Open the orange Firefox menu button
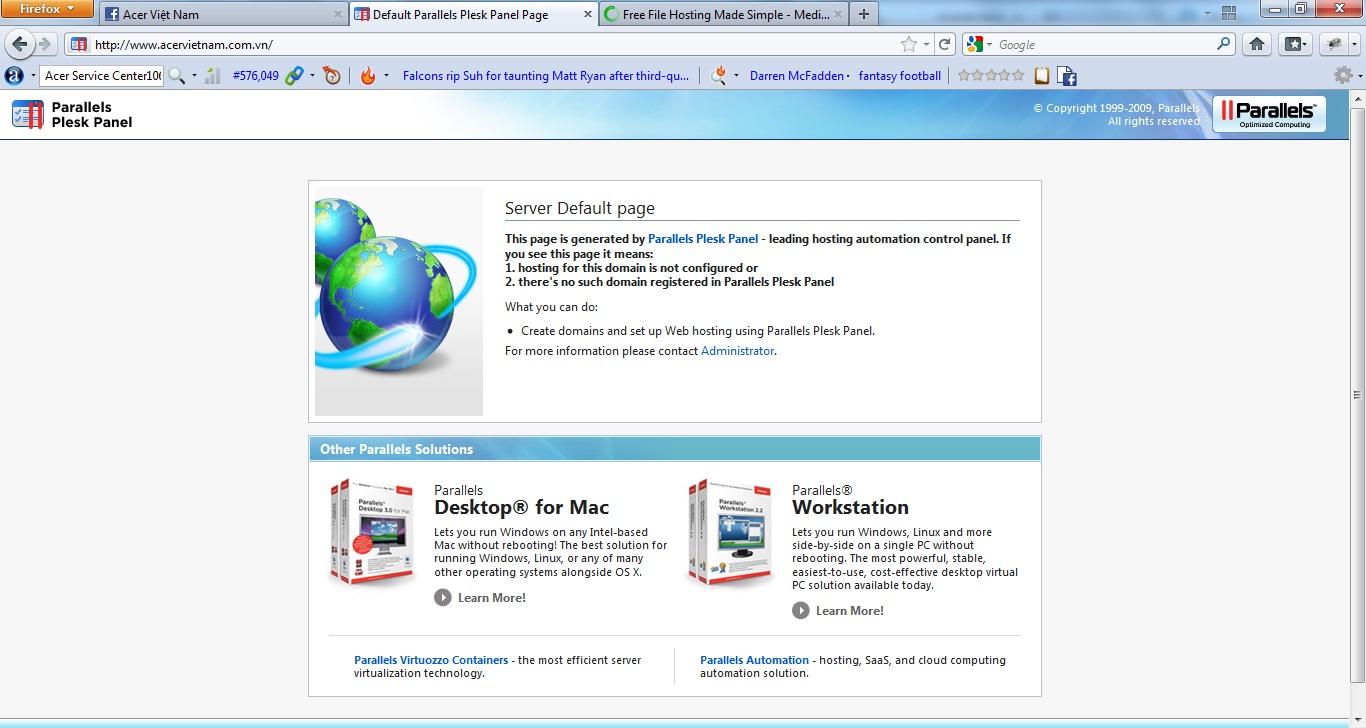This screenshot has width=1366, height=728. pos(46,9)
